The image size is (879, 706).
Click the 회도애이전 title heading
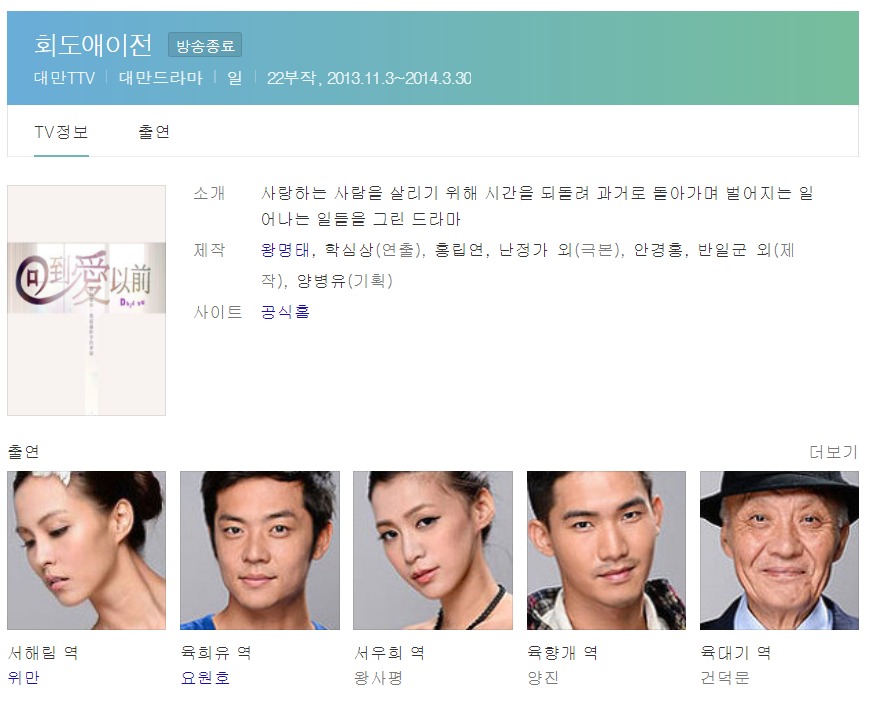click(x=93, y=45)
